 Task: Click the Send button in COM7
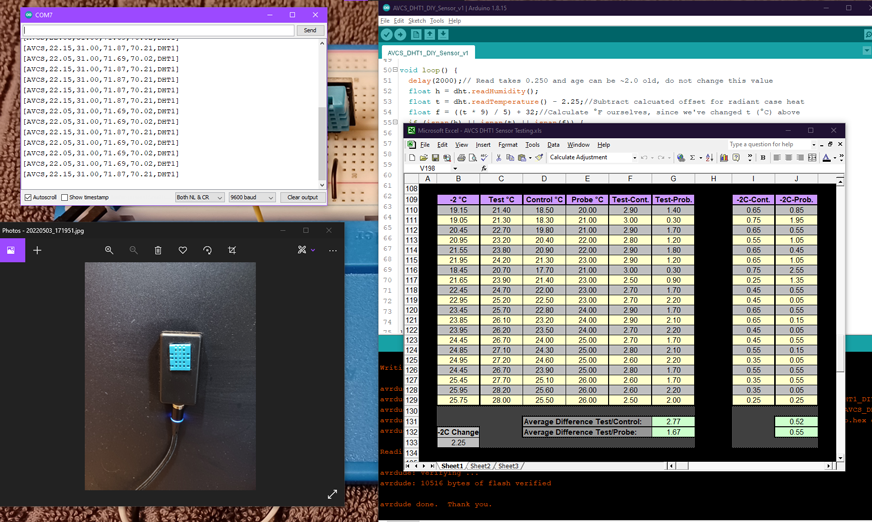tap(310, 30)
